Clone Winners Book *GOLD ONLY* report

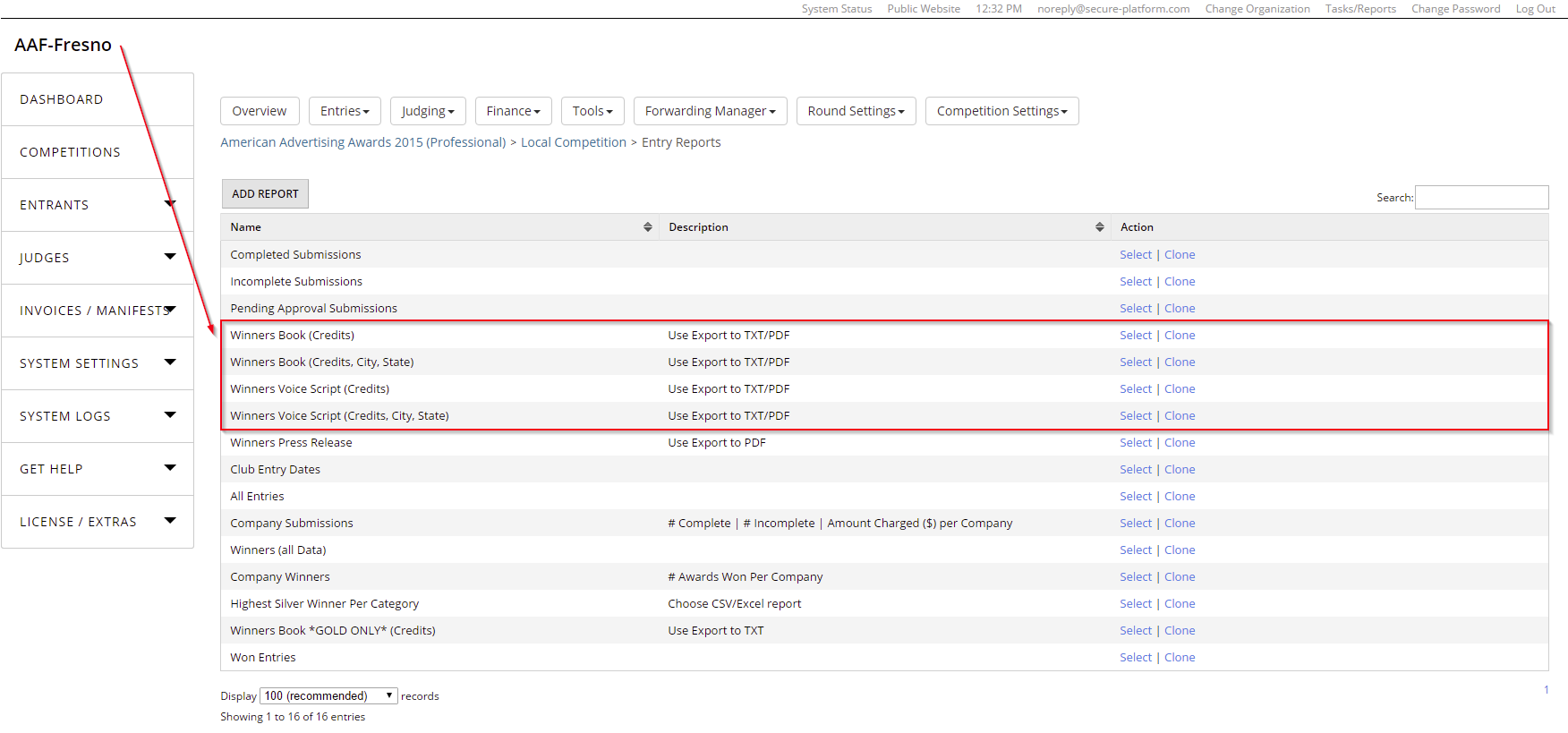point(1180,631)
